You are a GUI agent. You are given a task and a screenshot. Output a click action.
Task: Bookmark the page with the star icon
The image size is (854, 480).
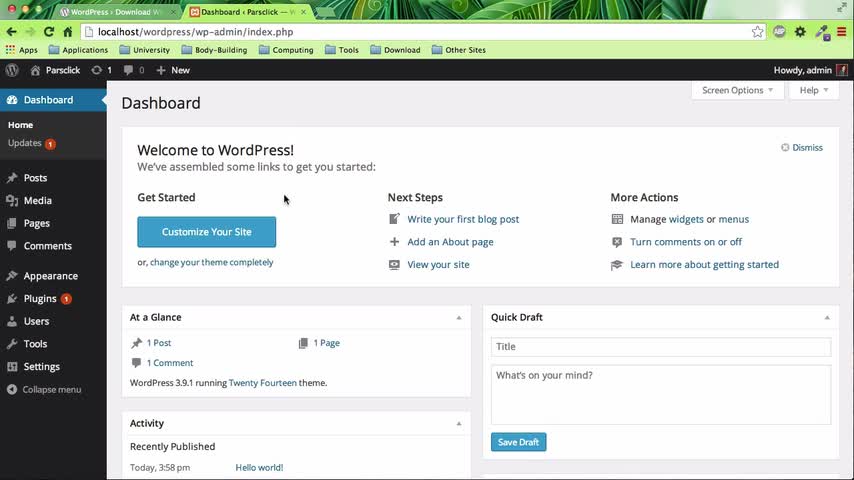(757, 32)
